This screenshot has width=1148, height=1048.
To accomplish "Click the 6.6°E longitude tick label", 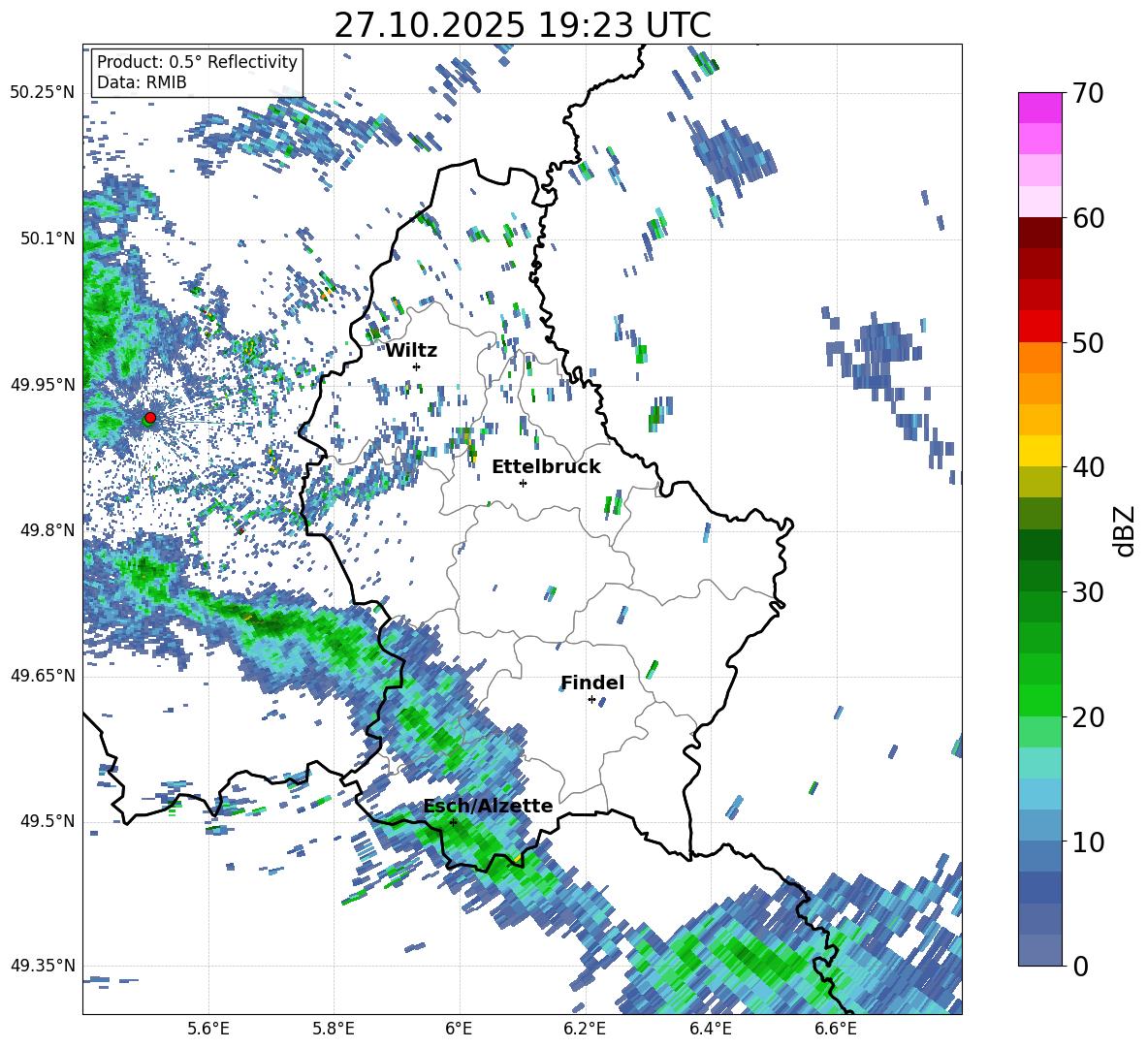I will point(836,1030).
